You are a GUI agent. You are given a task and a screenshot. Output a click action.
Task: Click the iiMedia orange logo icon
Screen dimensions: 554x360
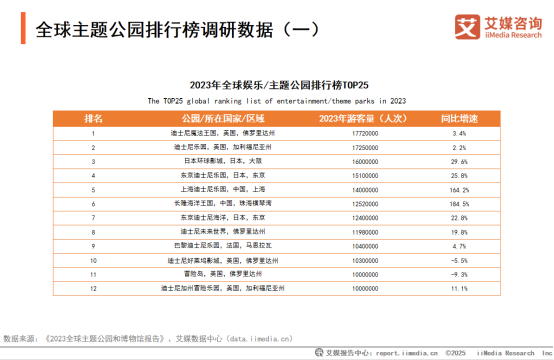pos(467,26)
